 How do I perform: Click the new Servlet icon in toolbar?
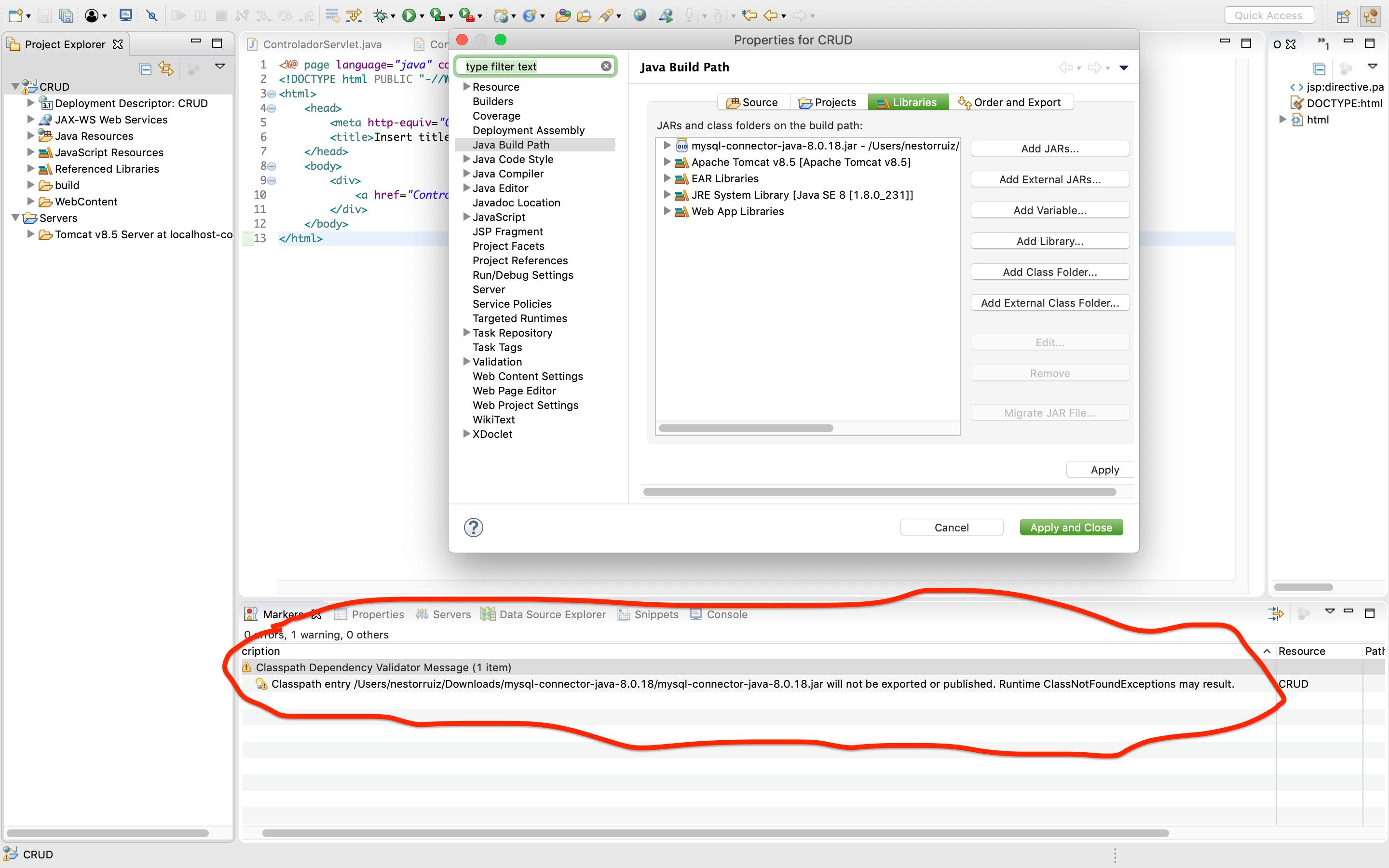tap(529, 15)
